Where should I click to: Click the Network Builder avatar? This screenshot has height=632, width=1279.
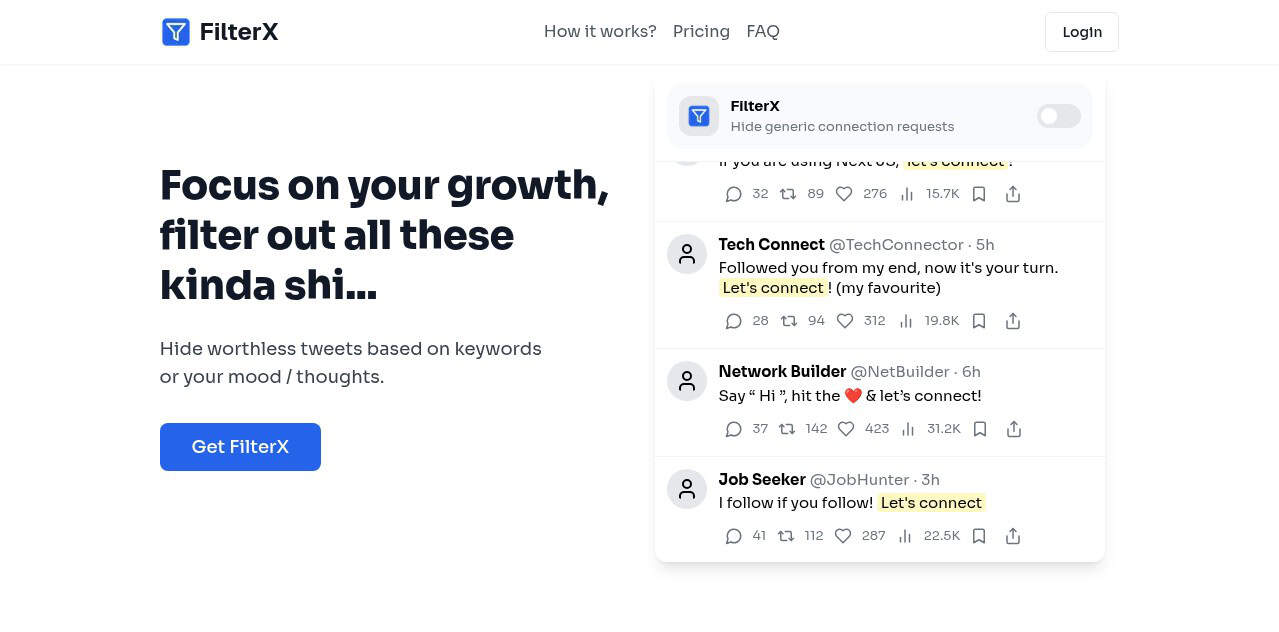pyautogui.click(x=687, y=381)
